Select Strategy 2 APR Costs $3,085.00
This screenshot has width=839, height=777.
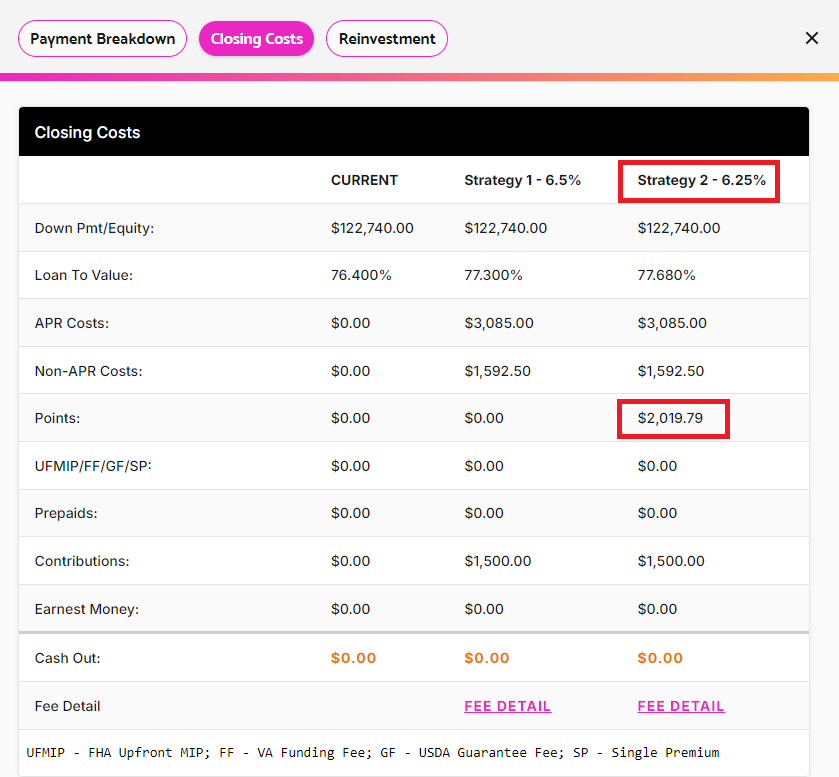672,323
